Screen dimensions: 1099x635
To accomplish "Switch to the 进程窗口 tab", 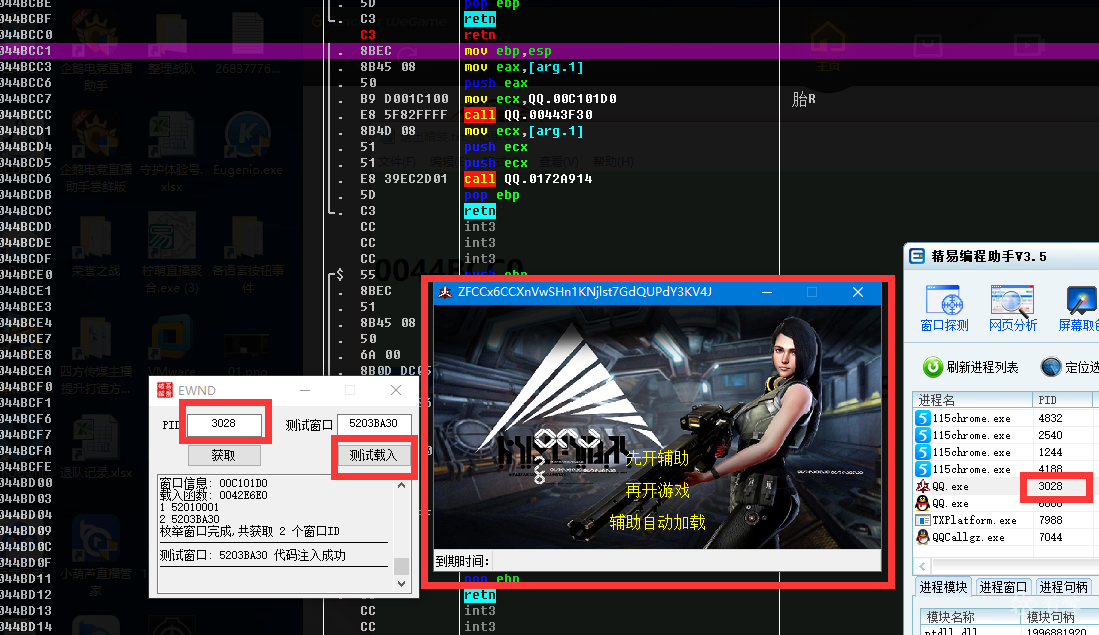I will [1003, 587].
